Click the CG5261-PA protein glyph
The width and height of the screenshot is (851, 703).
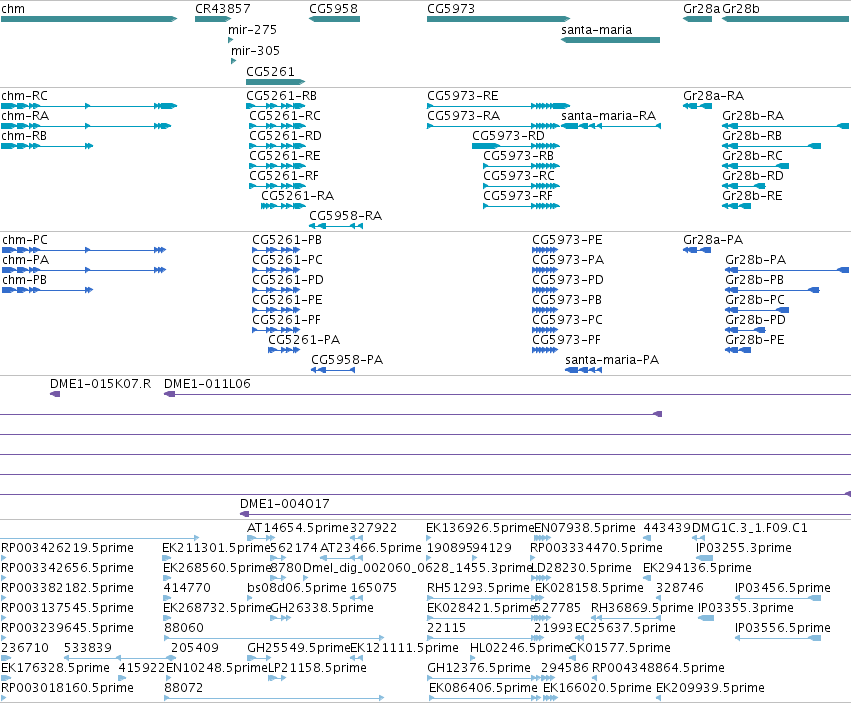click(284, 350)
